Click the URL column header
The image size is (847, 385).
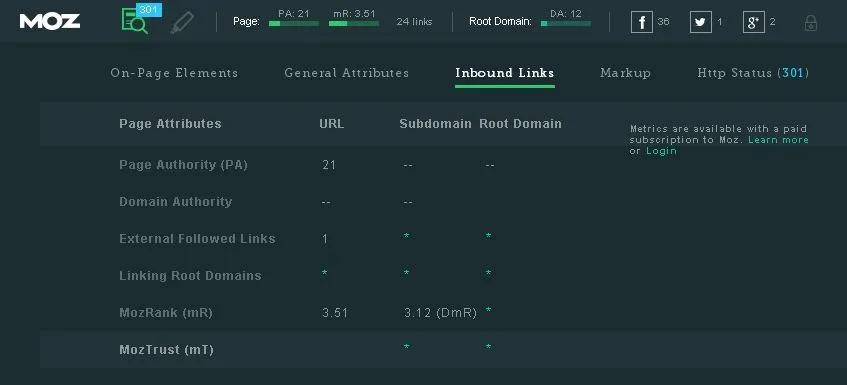tap(331, 124)
